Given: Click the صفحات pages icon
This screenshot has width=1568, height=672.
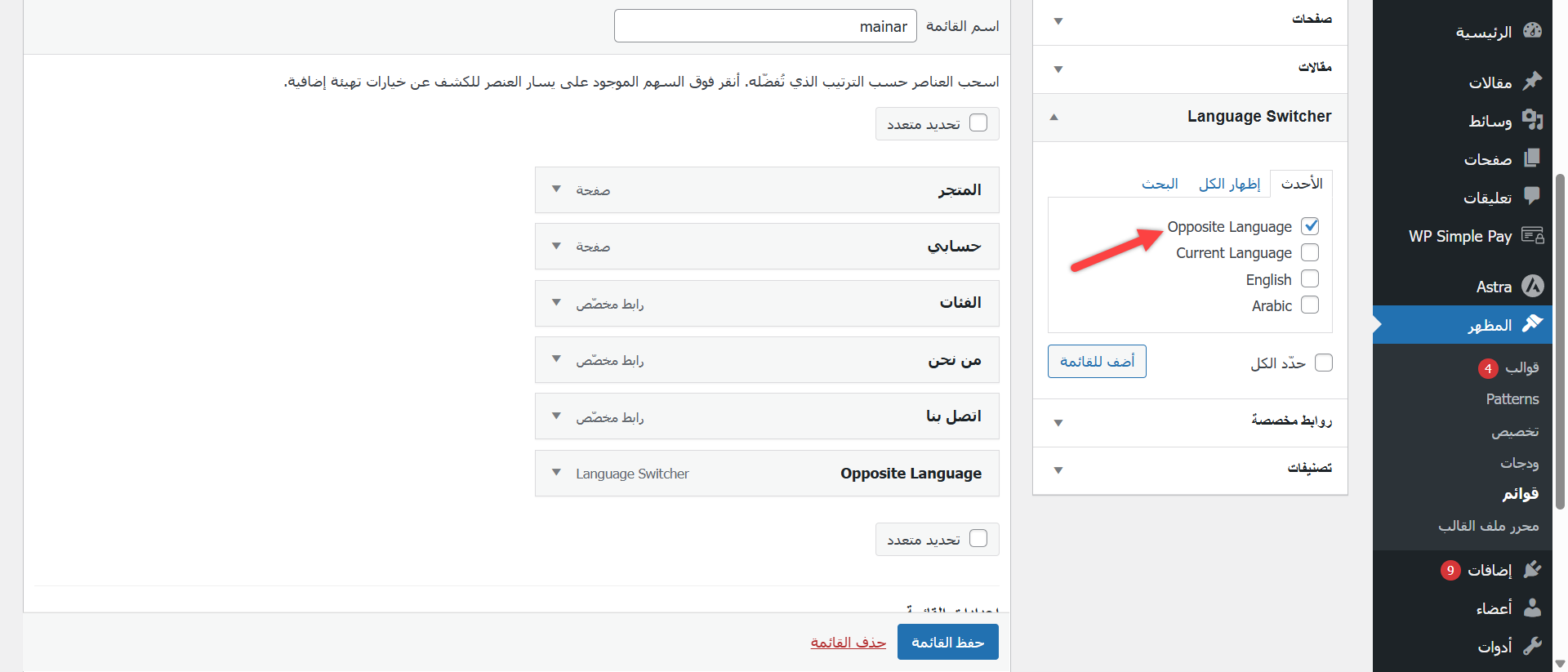Looking at the screenshot, I should coord(1532,158).
